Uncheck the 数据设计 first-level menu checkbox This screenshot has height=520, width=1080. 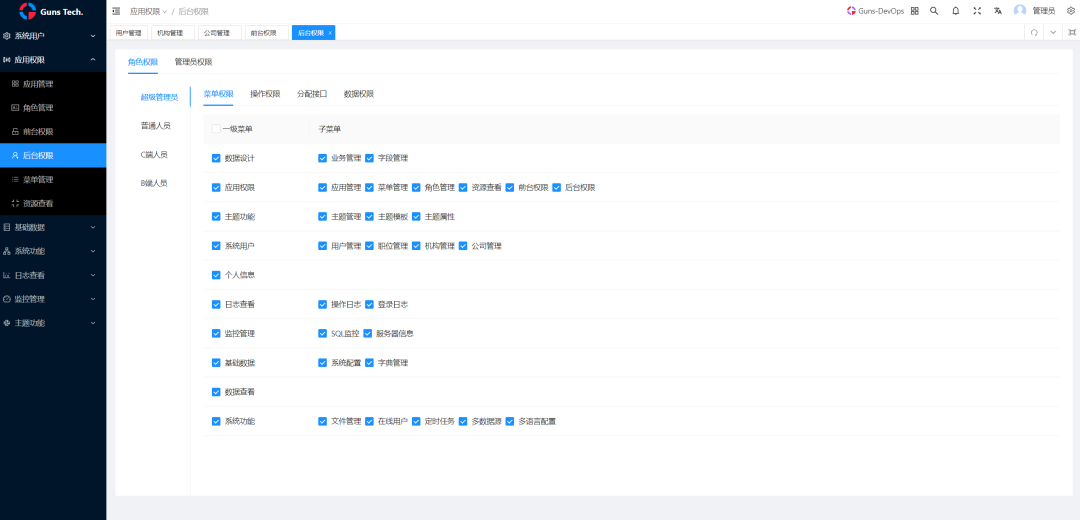216,158
